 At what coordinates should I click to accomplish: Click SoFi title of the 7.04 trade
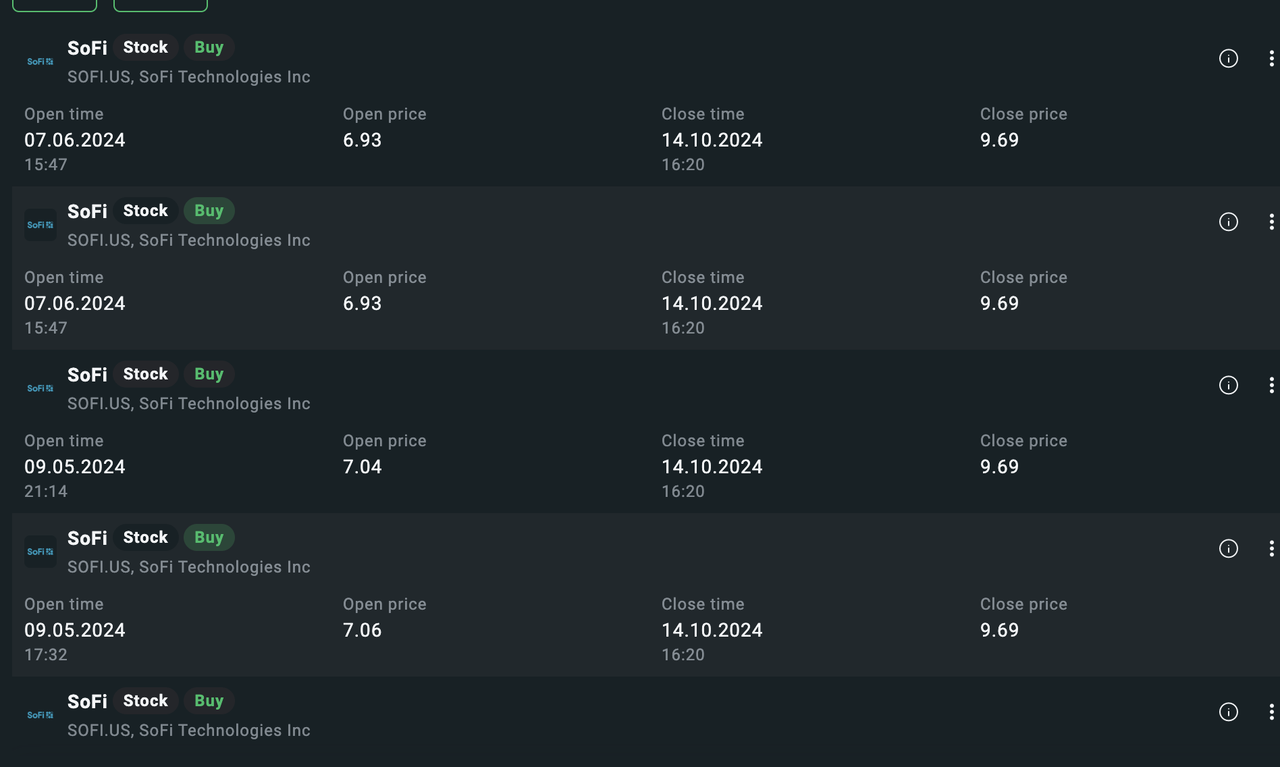click(x=87, y=375)
